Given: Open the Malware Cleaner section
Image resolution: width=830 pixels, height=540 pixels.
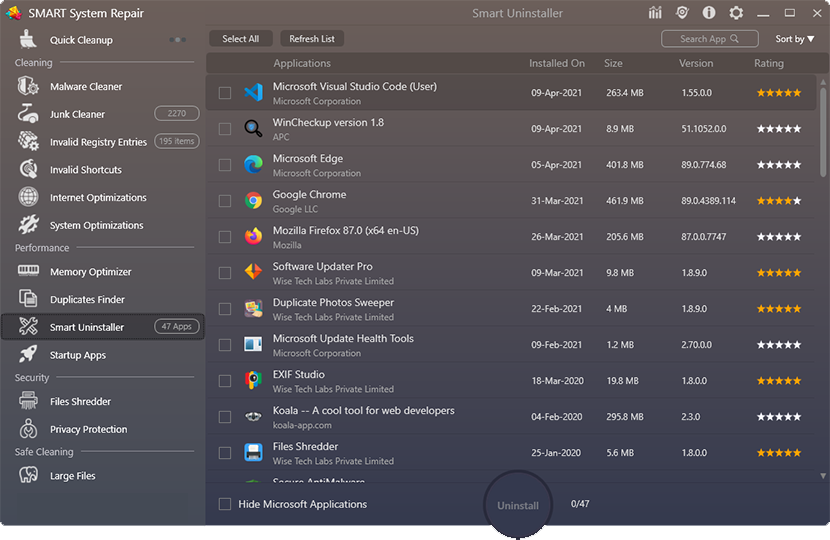Looking at the screenshot, I should [x=86, y=87].
